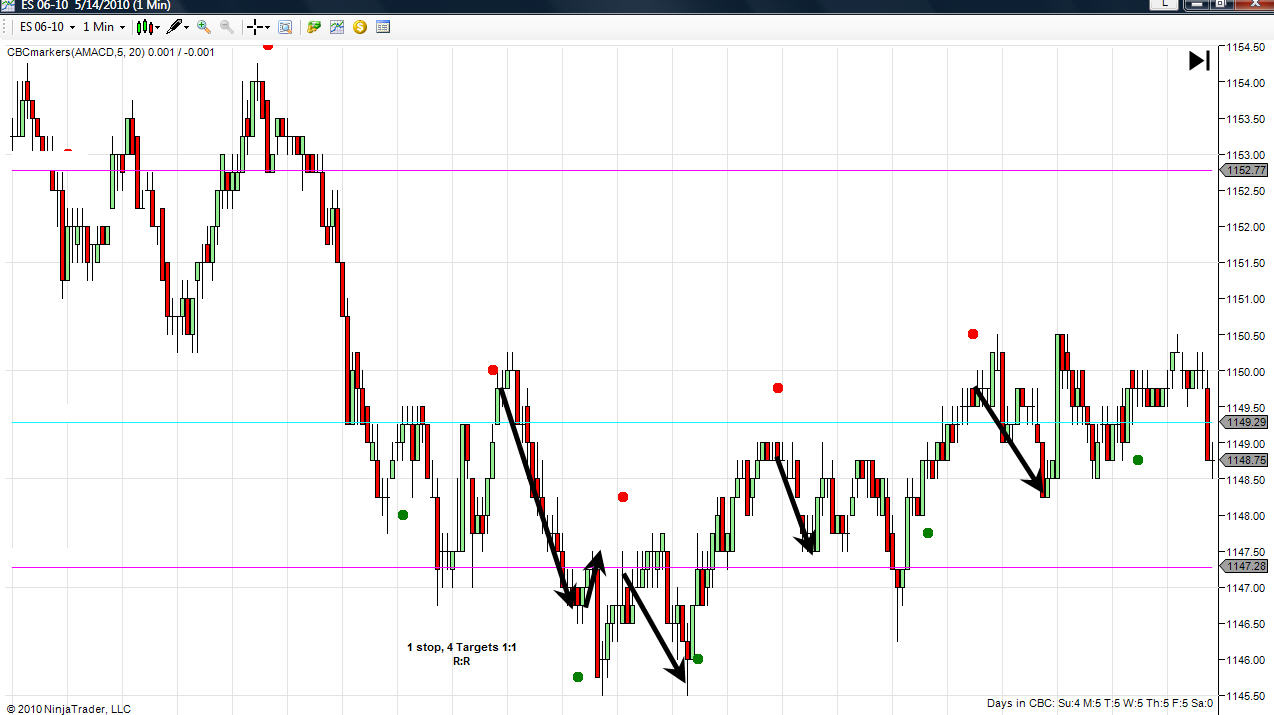Viewport: 1274px width, 715px height.
Task: Select the crosshair cursor icon
Action: coord(256,27)
